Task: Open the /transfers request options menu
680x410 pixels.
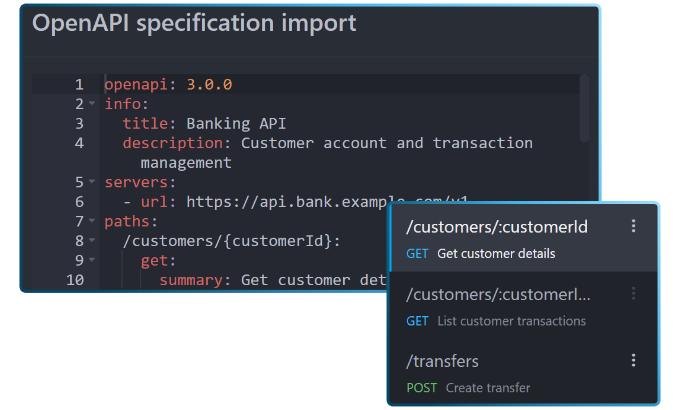Action: click(633, 360)
